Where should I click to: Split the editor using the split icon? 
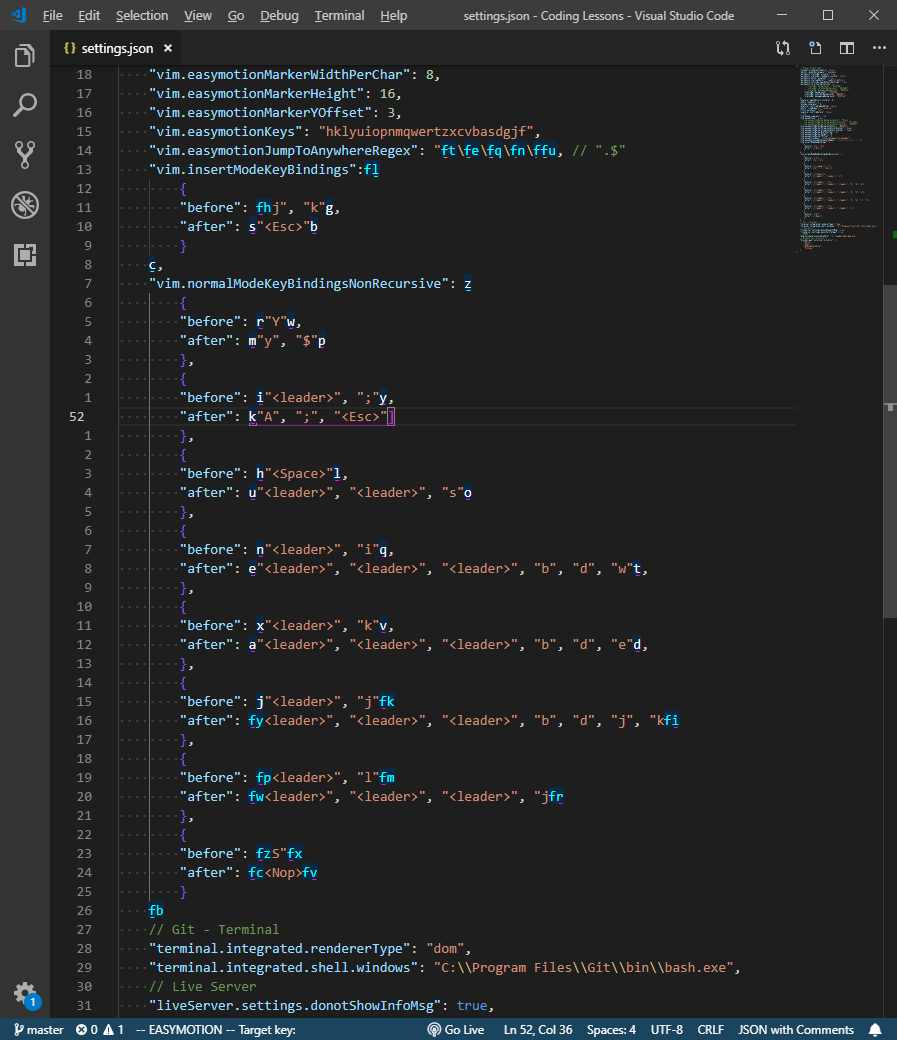coord(845,47)
